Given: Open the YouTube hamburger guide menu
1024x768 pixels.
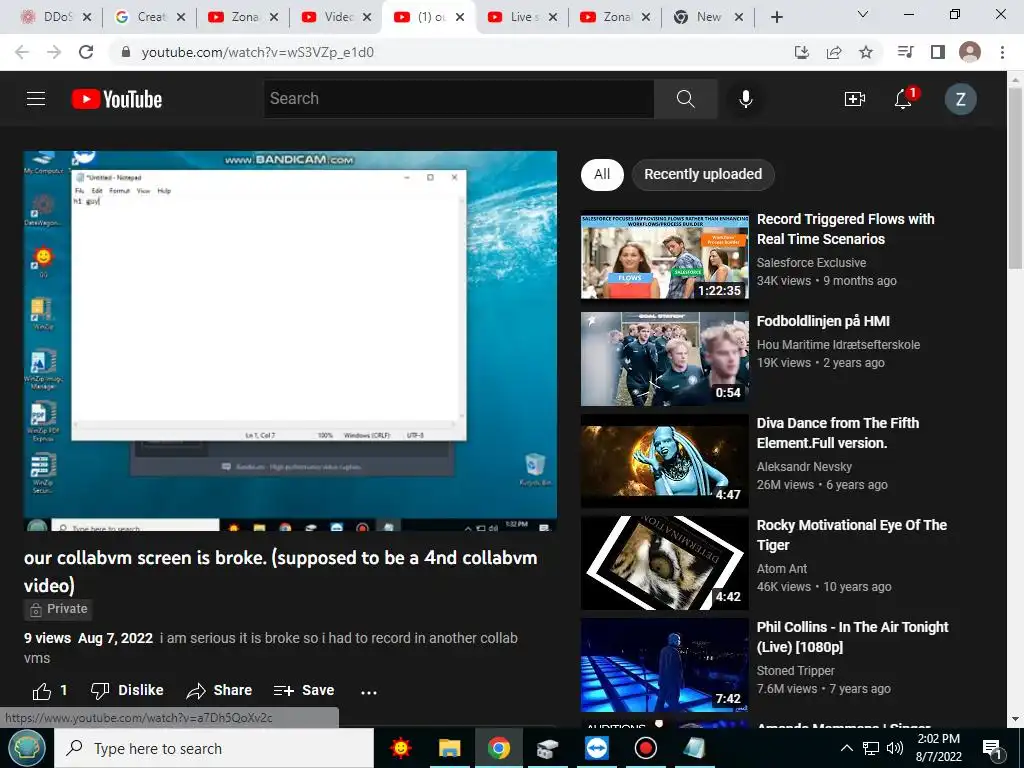Looking at the screenshot, I should 36,99.
